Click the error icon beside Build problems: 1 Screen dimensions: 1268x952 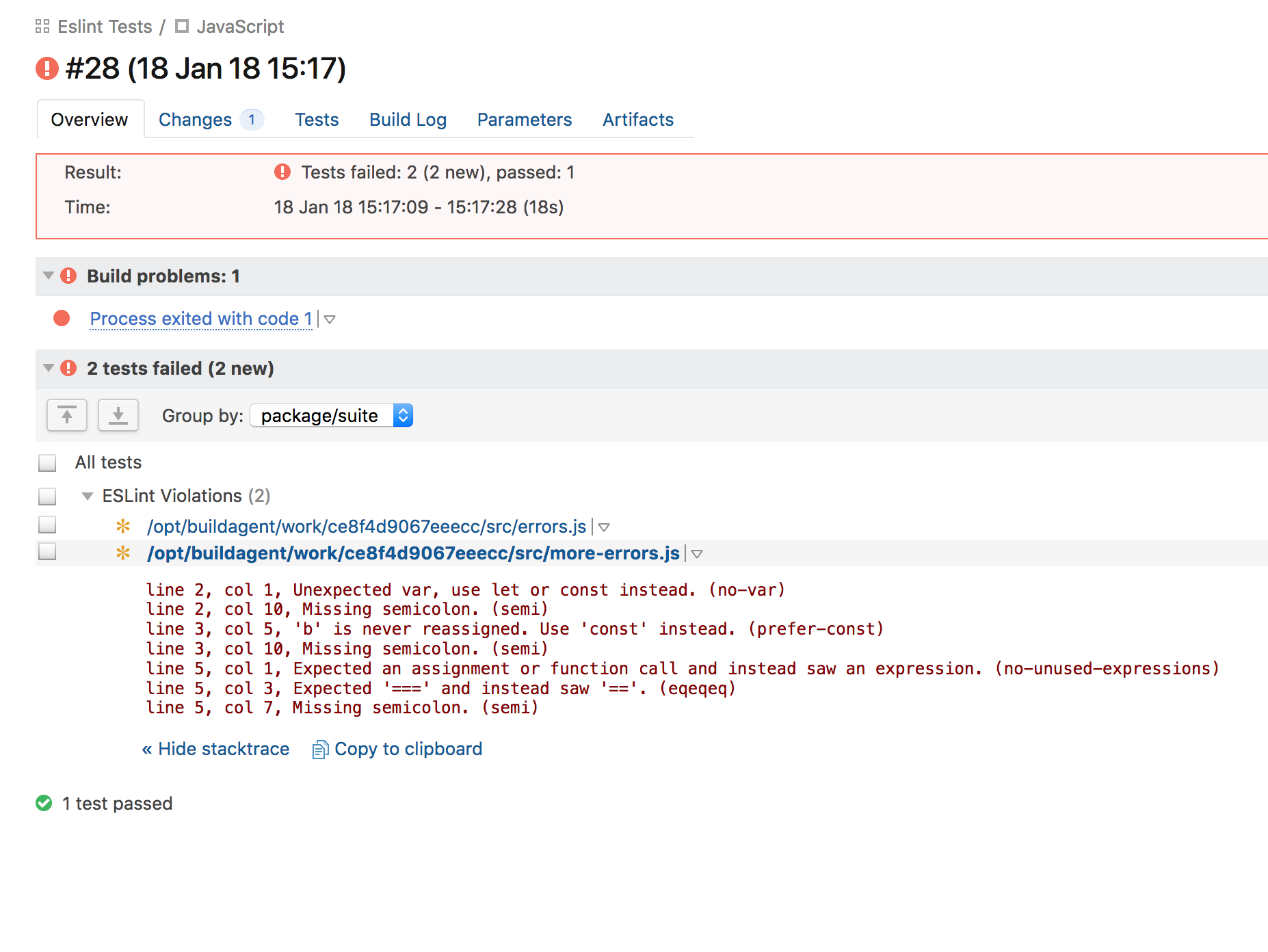[x=68, y=276]
